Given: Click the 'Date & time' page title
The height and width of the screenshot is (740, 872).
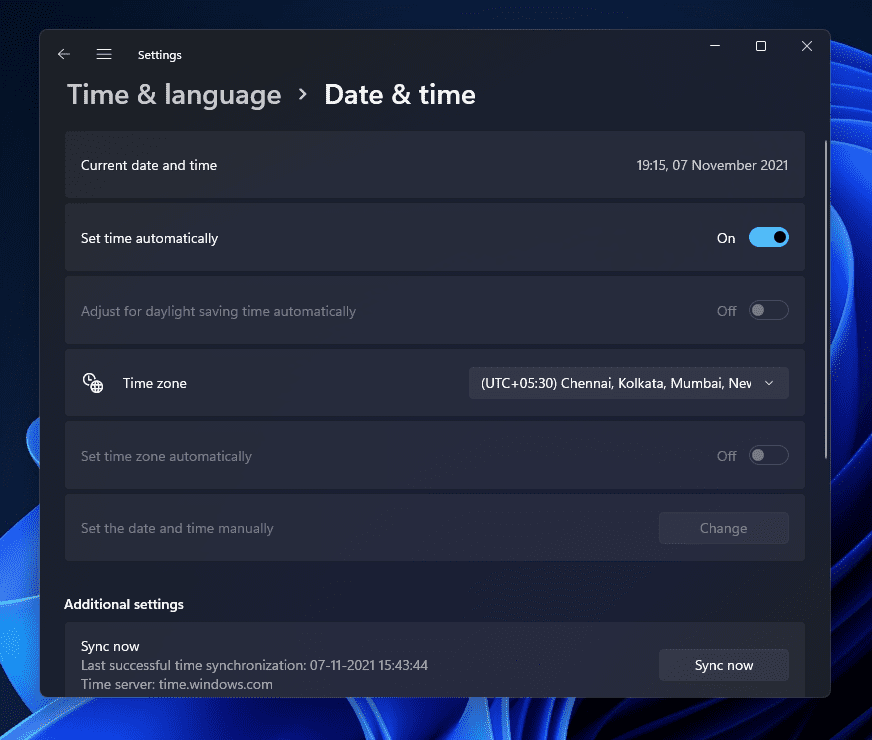Looking at the screenshot, I should pos(400,95).
